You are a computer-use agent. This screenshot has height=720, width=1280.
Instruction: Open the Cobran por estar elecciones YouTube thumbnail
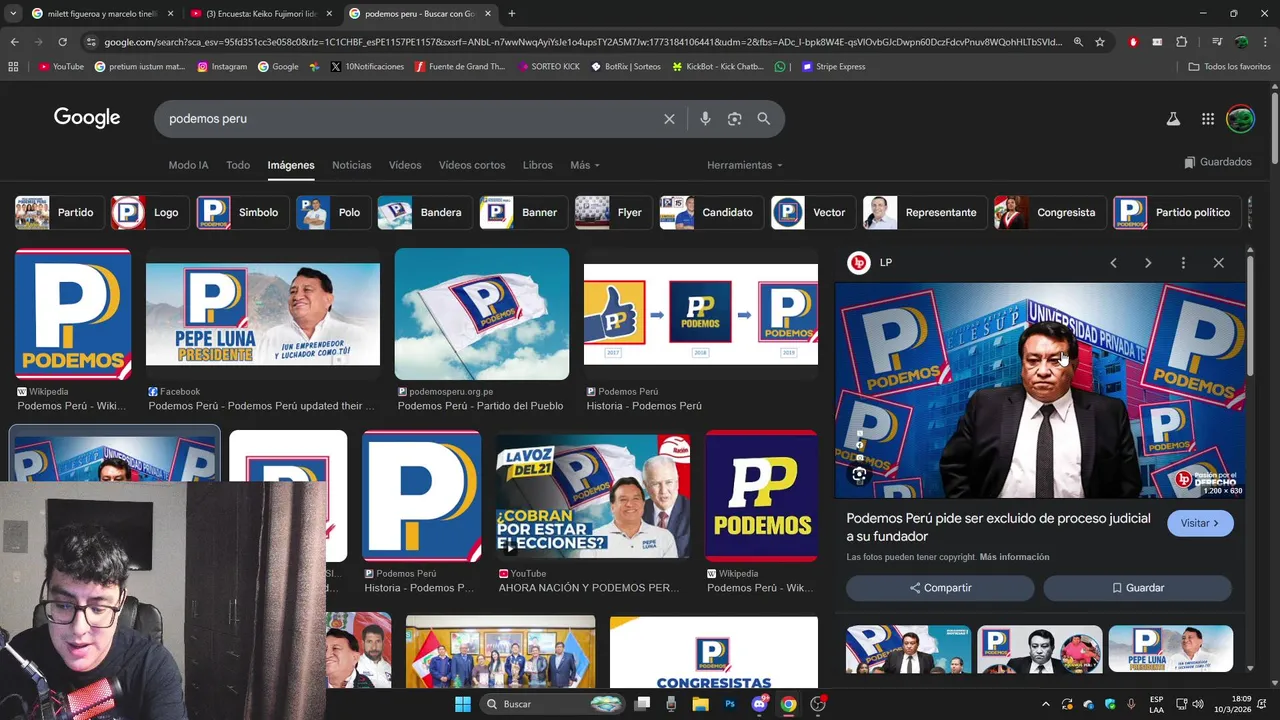pos(593,496)
